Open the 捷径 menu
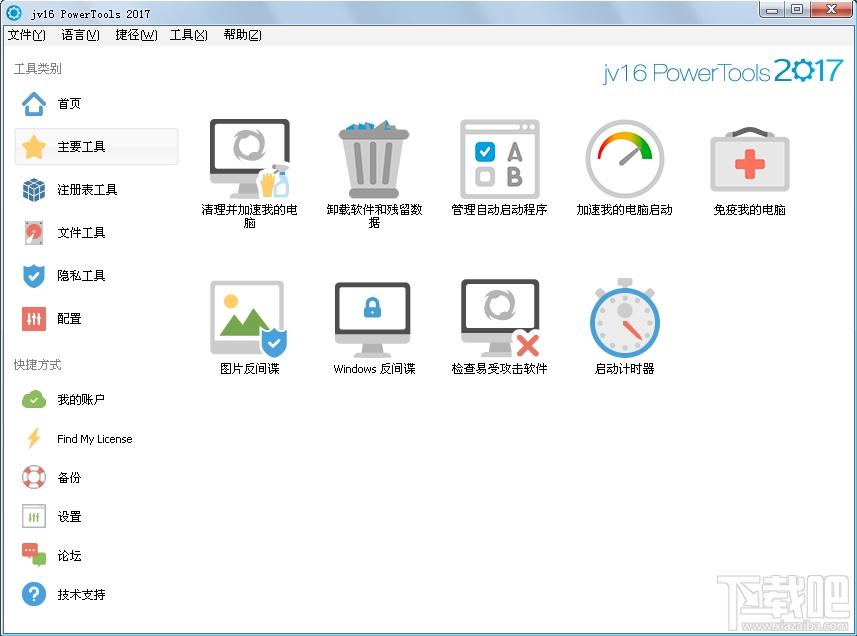This screenshot has height=636, width=857. click(136, 35)
